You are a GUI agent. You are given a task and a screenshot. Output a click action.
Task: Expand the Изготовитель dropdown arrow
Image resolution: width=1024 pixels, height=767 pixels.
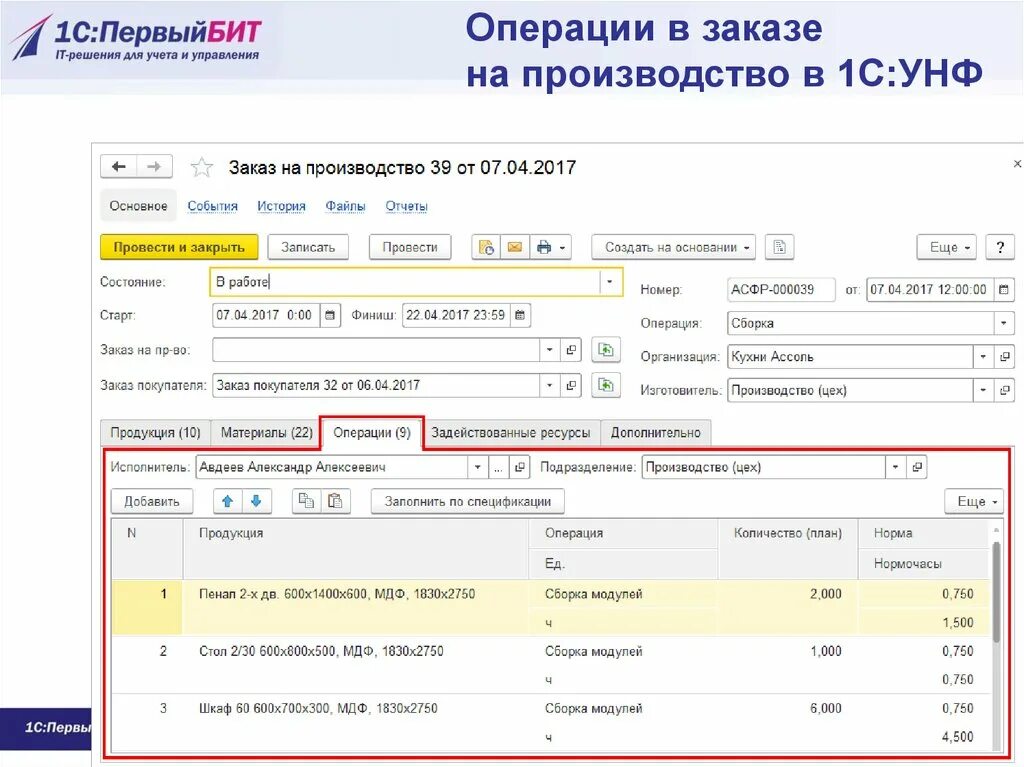point(983,391)
